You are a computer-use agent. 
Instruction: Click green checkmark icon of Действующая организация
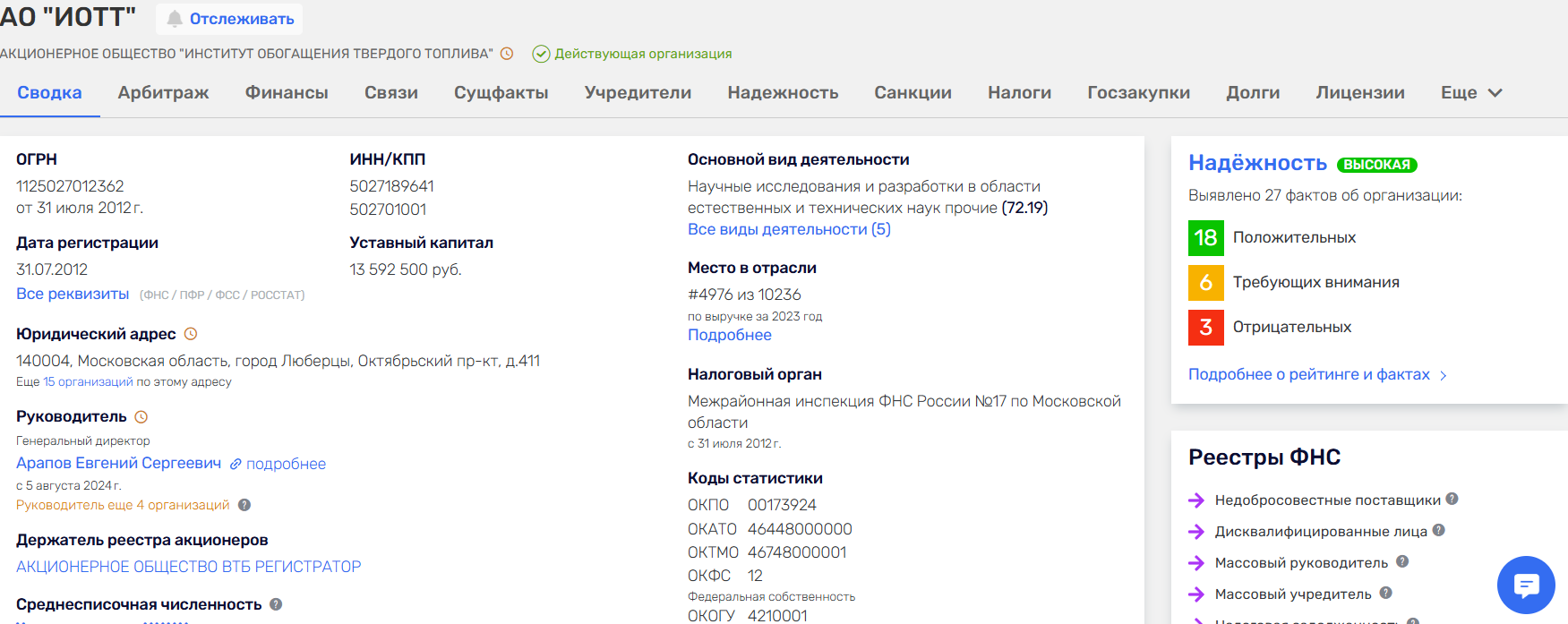pos(541,54)
